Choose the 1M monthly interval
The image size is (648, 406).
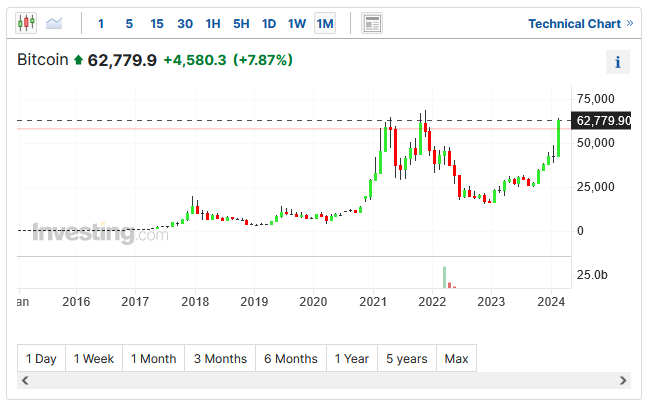click(x=325, y=24)
